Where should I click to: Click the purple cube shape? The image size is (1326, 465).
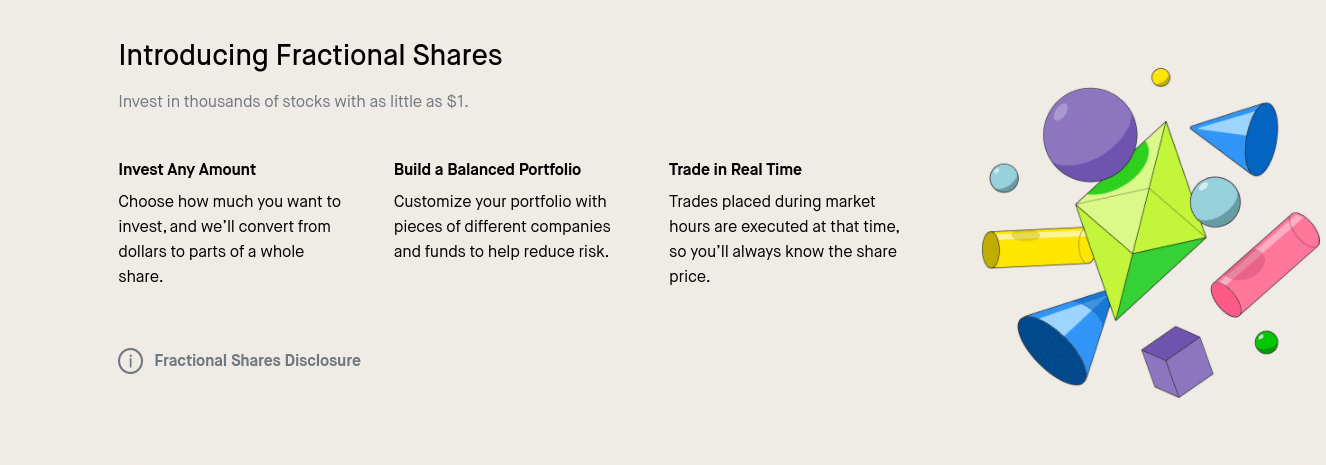[x=1177, y=362]
